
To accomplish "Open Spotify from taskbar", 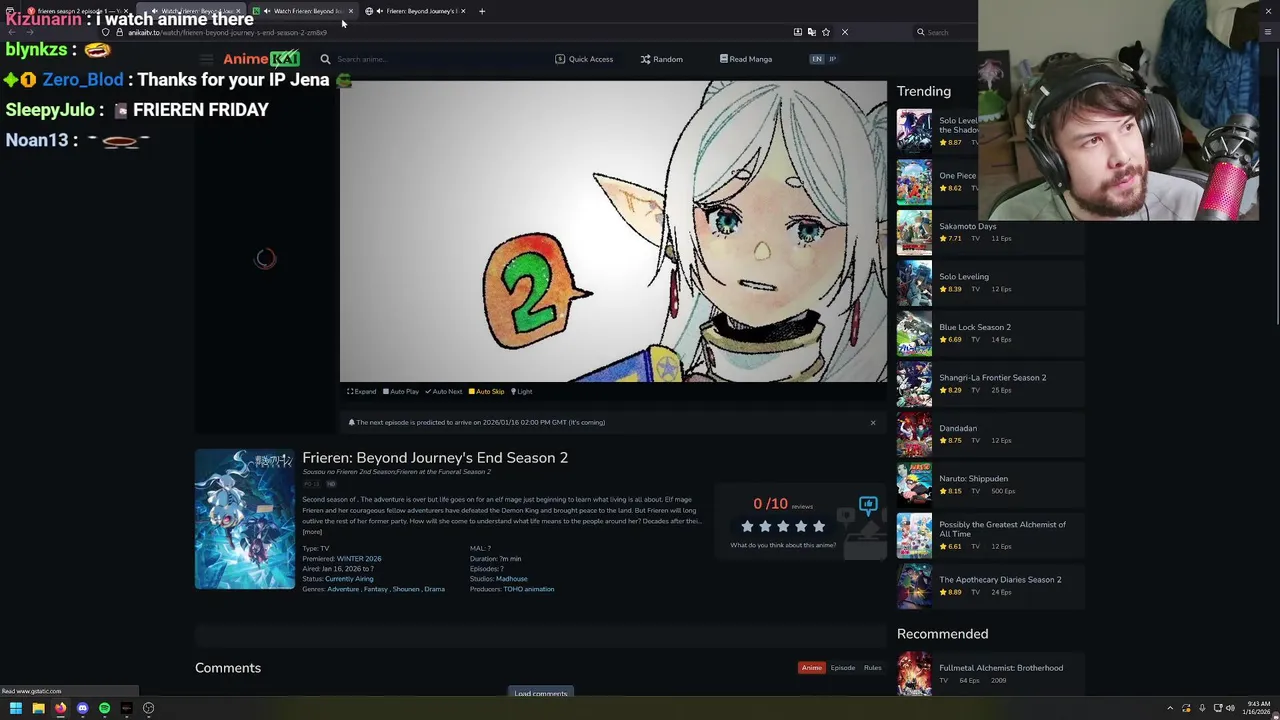I will pos(104,708).
